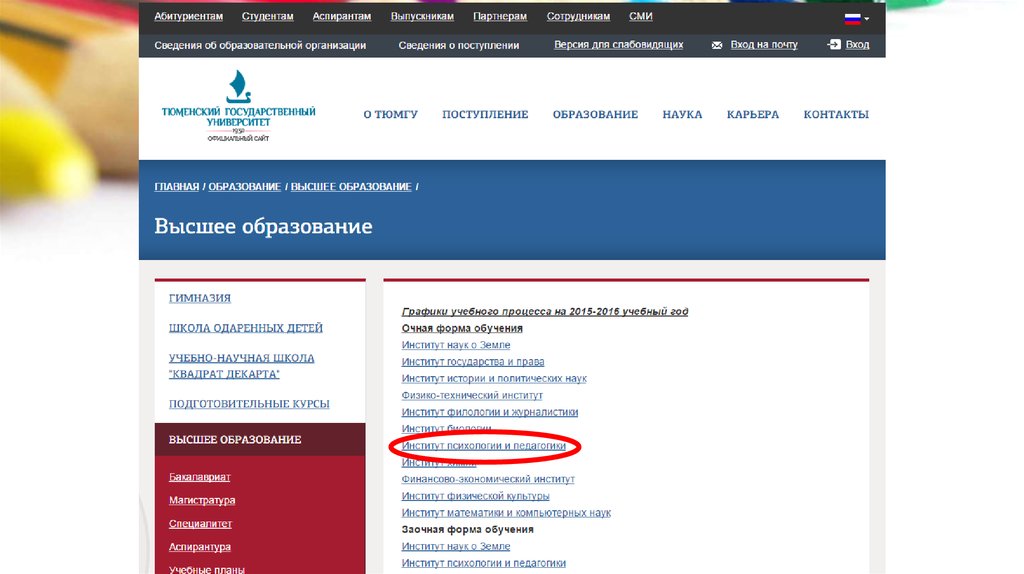Open the КОНТАКТЫ navigation item
Screen dimensions: 1024x574
point(836,115)
